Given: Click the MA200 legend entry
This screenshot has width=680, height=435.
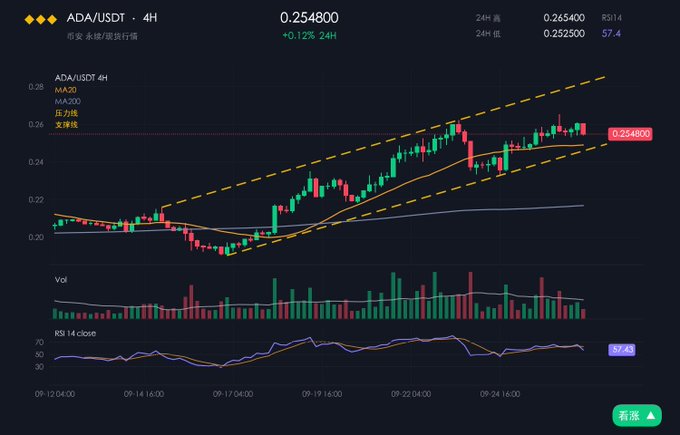Looking at the screenshot, I should click(x=68, y=101).
